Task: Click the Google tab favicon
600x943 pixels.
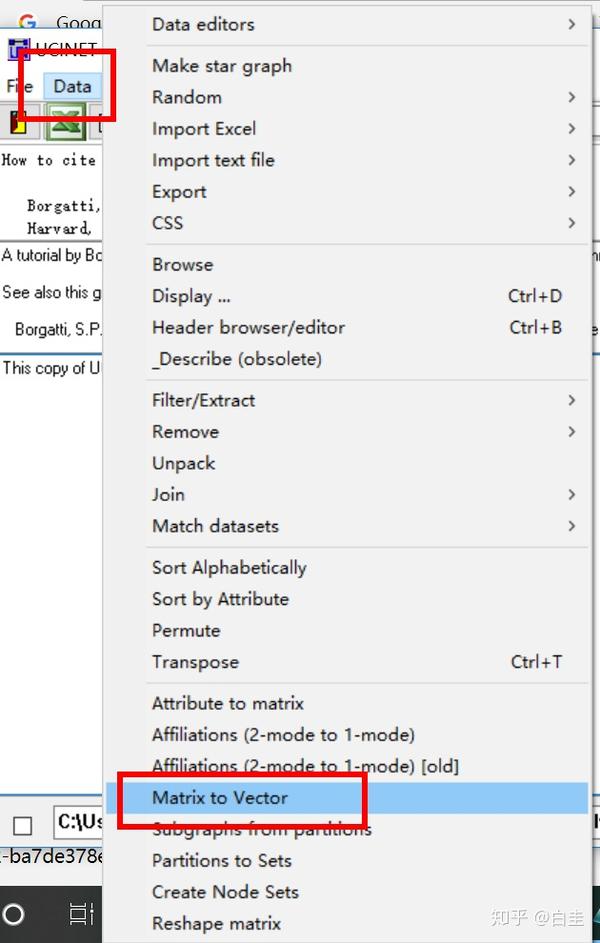Action: point(27,22)
